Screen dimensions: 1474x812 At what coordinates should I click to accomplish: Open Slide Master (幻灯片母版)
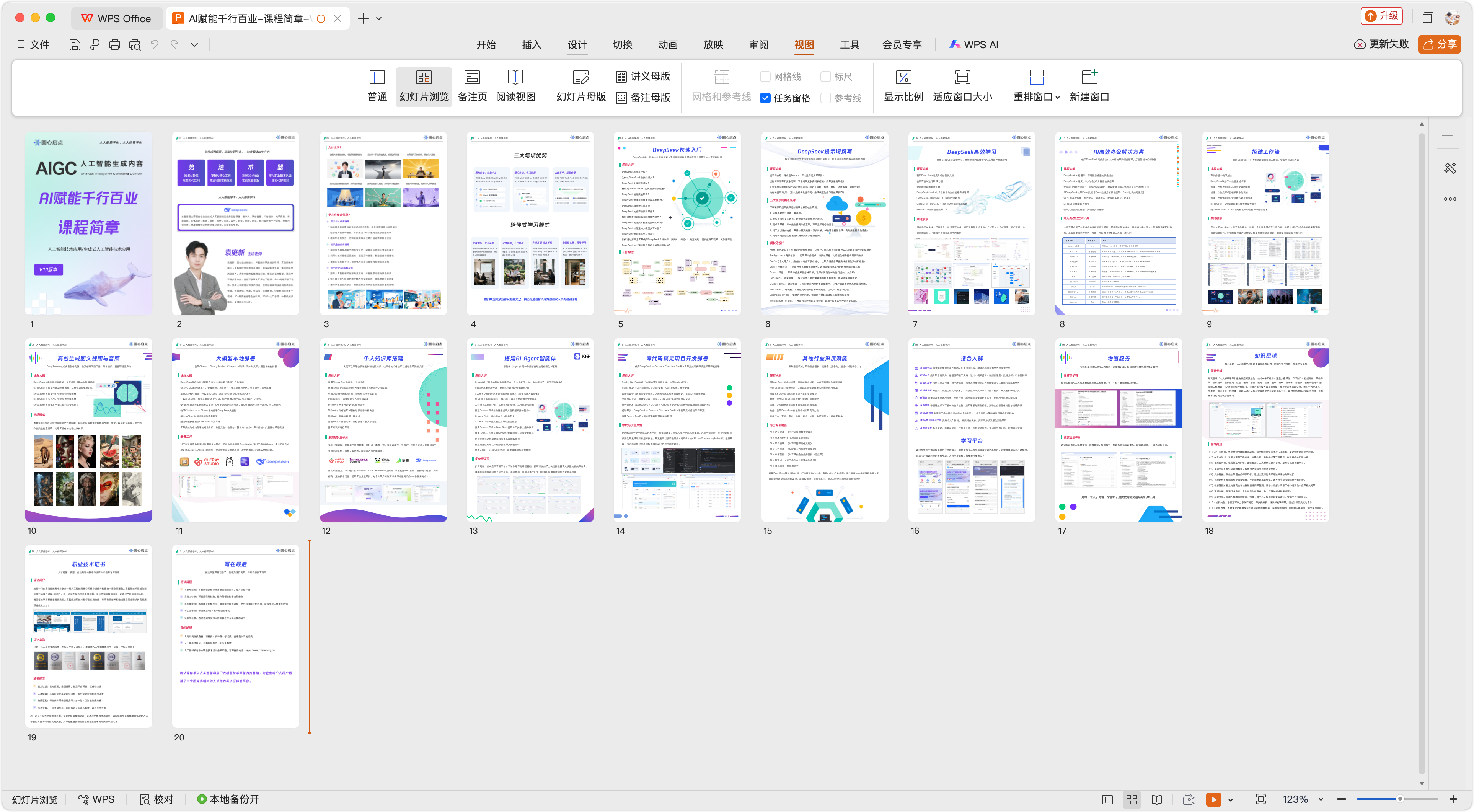581,86
